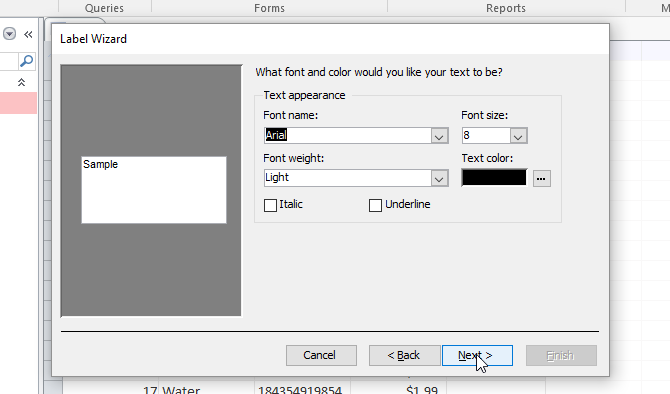Collapse the navigation pane with the double-chevron
The width and height of the screenshot is (670, 394).
point(28,35)
